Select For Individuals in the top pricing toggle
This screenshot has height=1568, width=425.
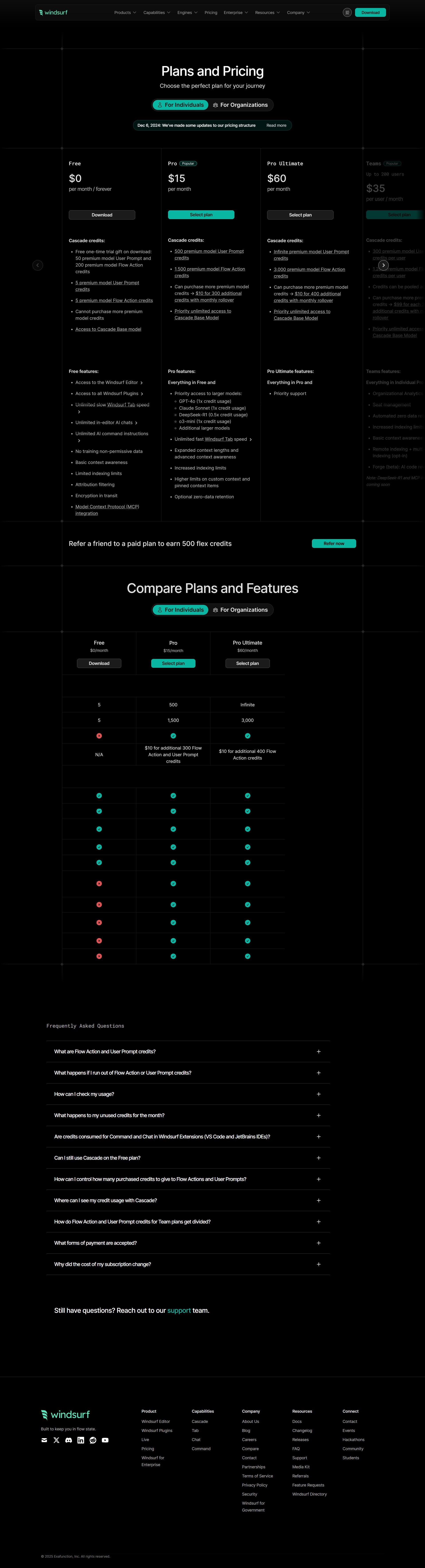pyautogui.click(x=181, y=105)
